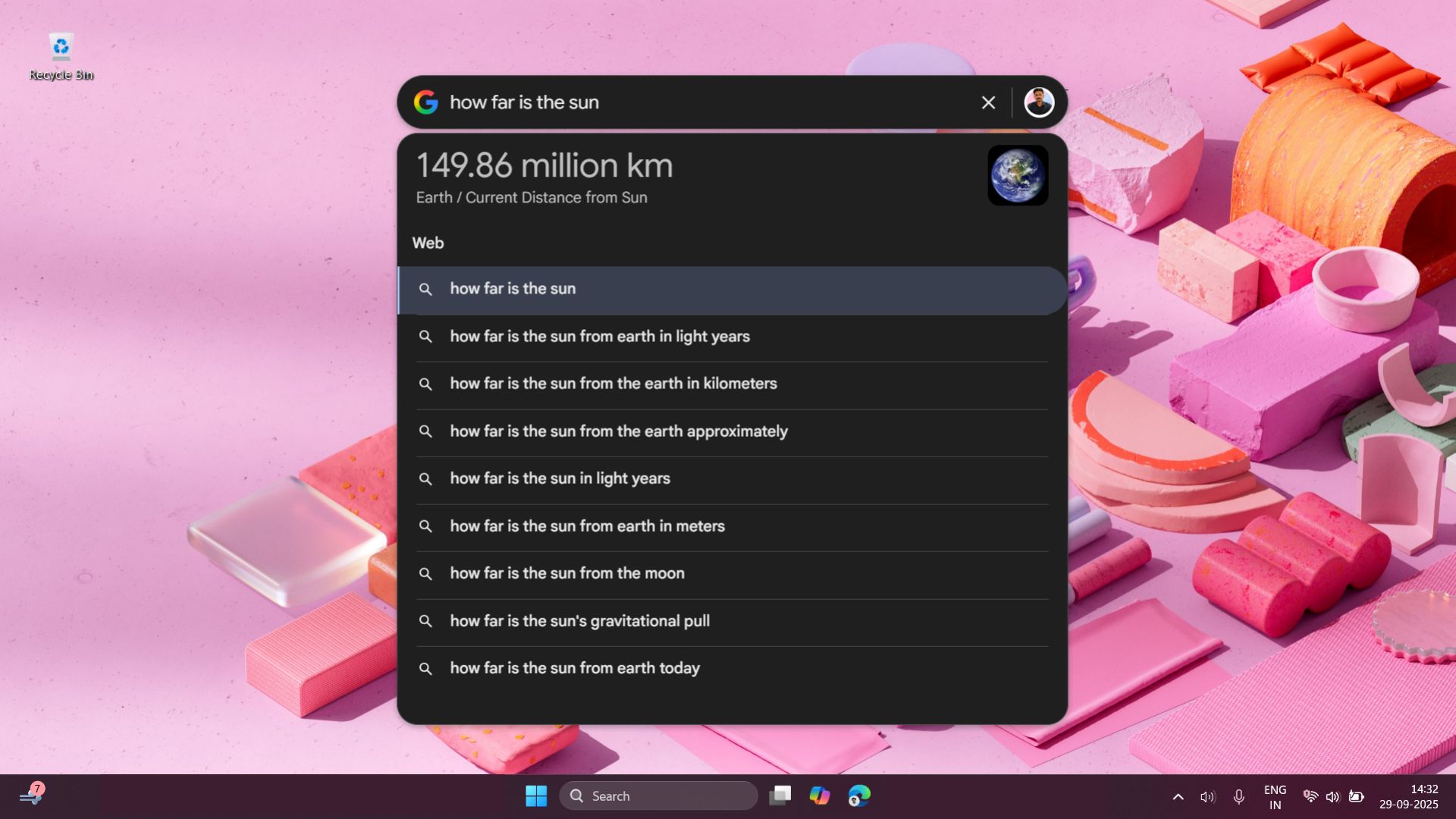This screenshot has width=1456, height=819.
Task: Click the taskbar Search input field
Action: tap(658, 795)
